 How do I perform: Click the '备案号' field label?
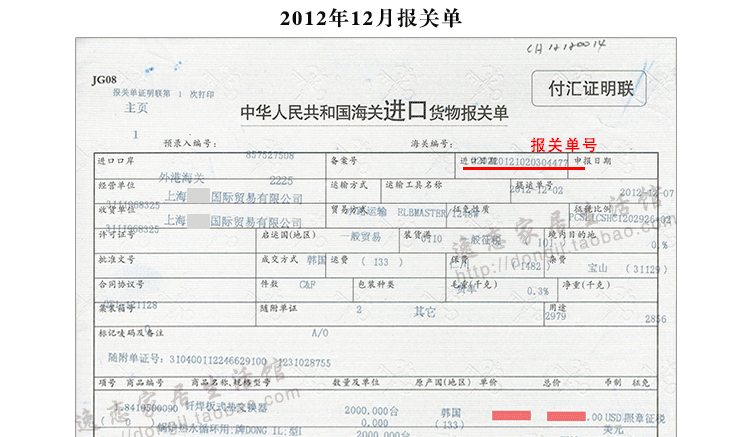pyautogui.click(x=343, y=161)
